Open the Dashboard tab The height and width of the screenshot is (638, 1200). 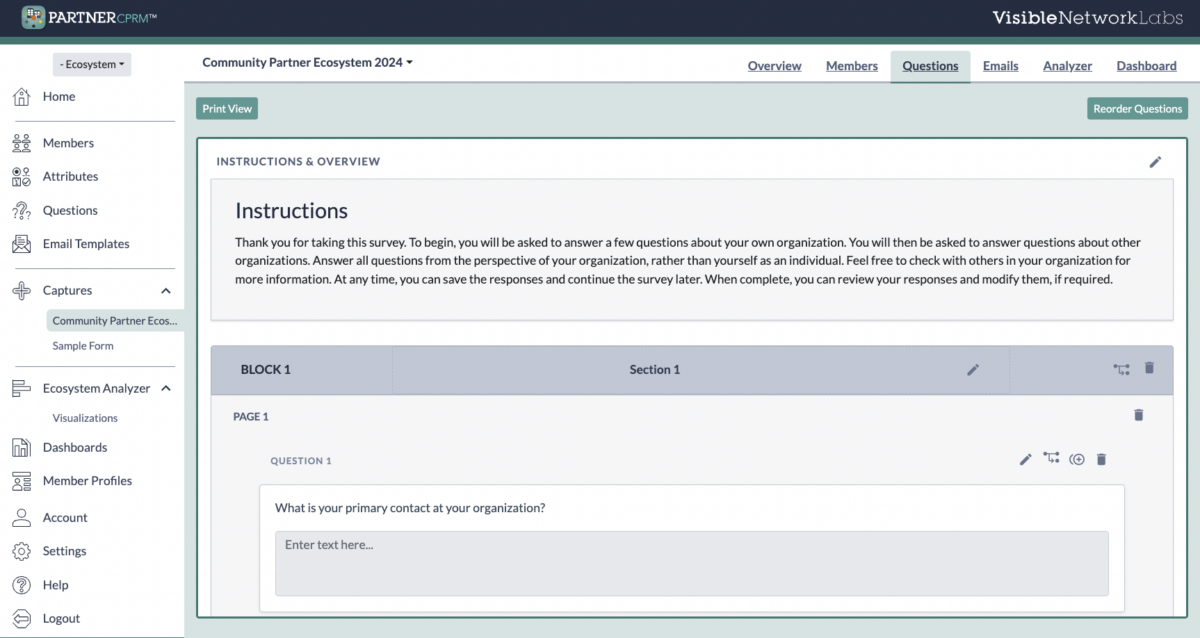point(1147,66)
